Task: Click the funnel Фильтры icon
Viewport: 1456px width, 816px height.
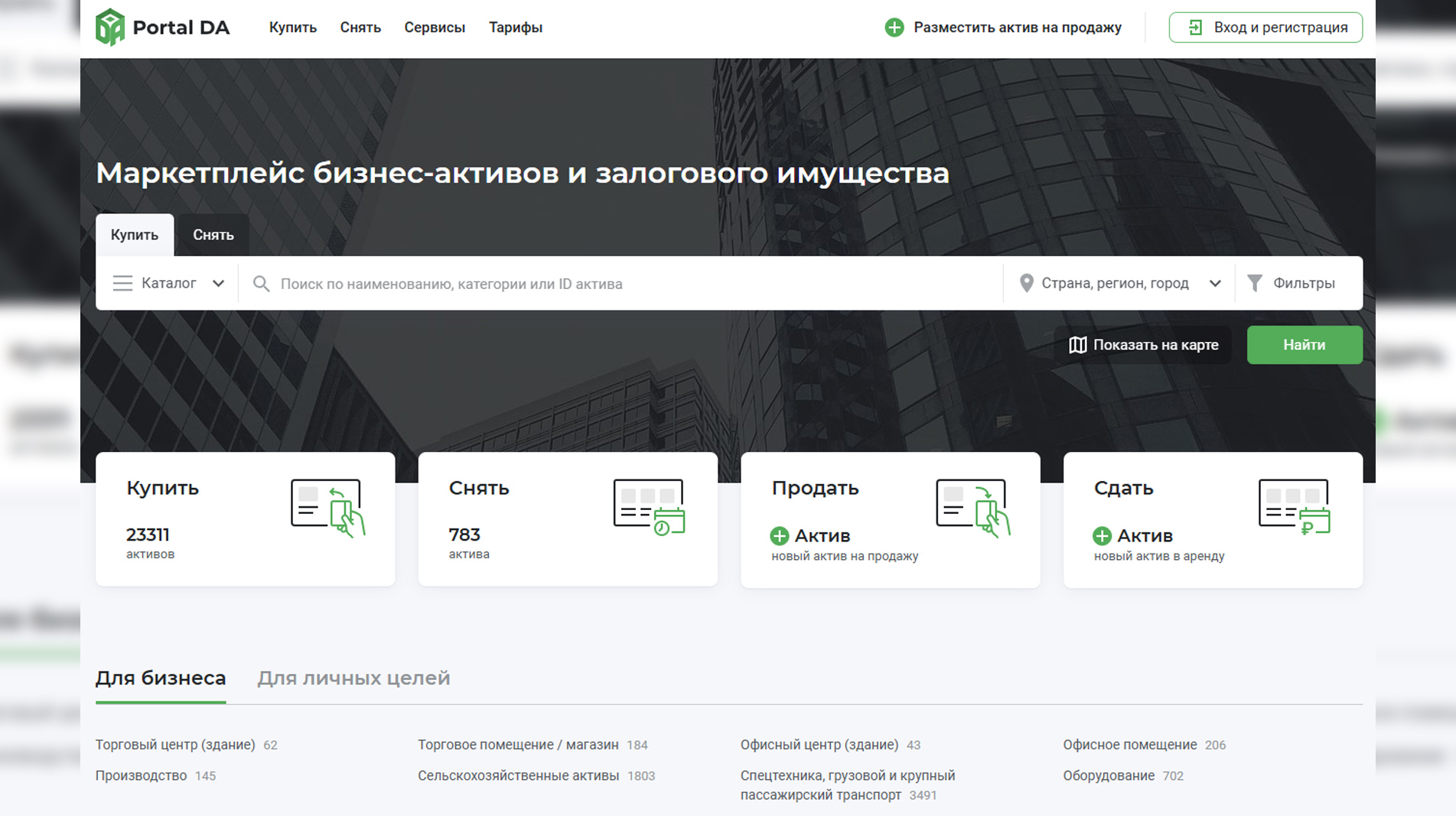Action: pyautogui.click(x=1254, y=284)
